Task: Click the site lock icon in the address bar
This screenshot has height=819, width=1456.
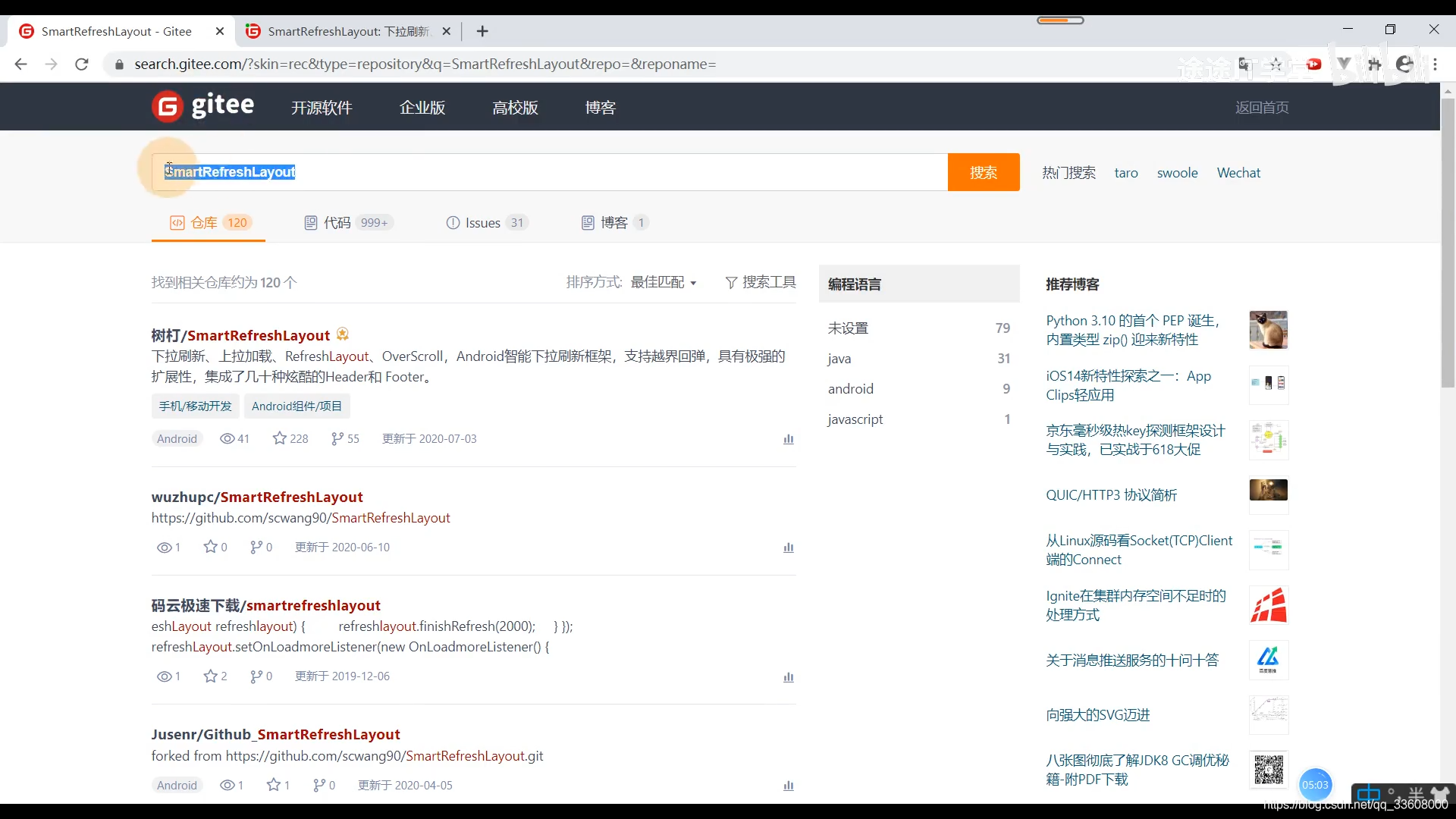Action: point(118,64)
